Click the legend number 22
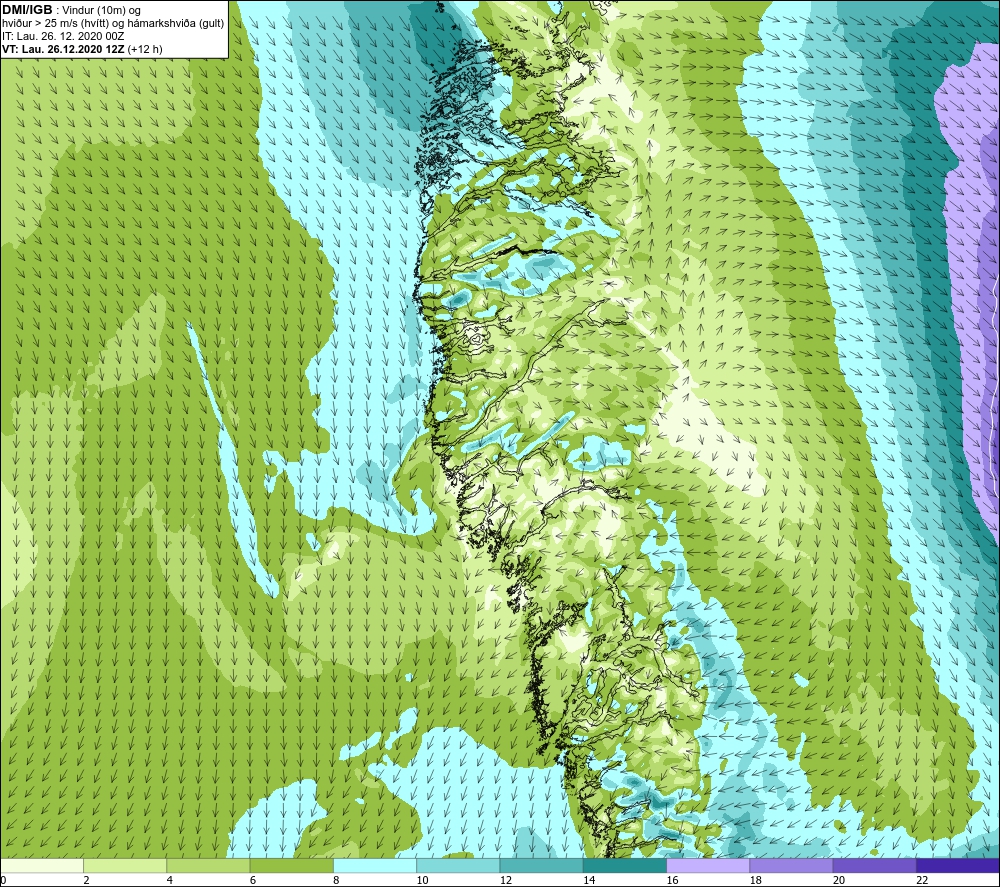This screenshot has width=1000, height=887. (x=922, y=880)
